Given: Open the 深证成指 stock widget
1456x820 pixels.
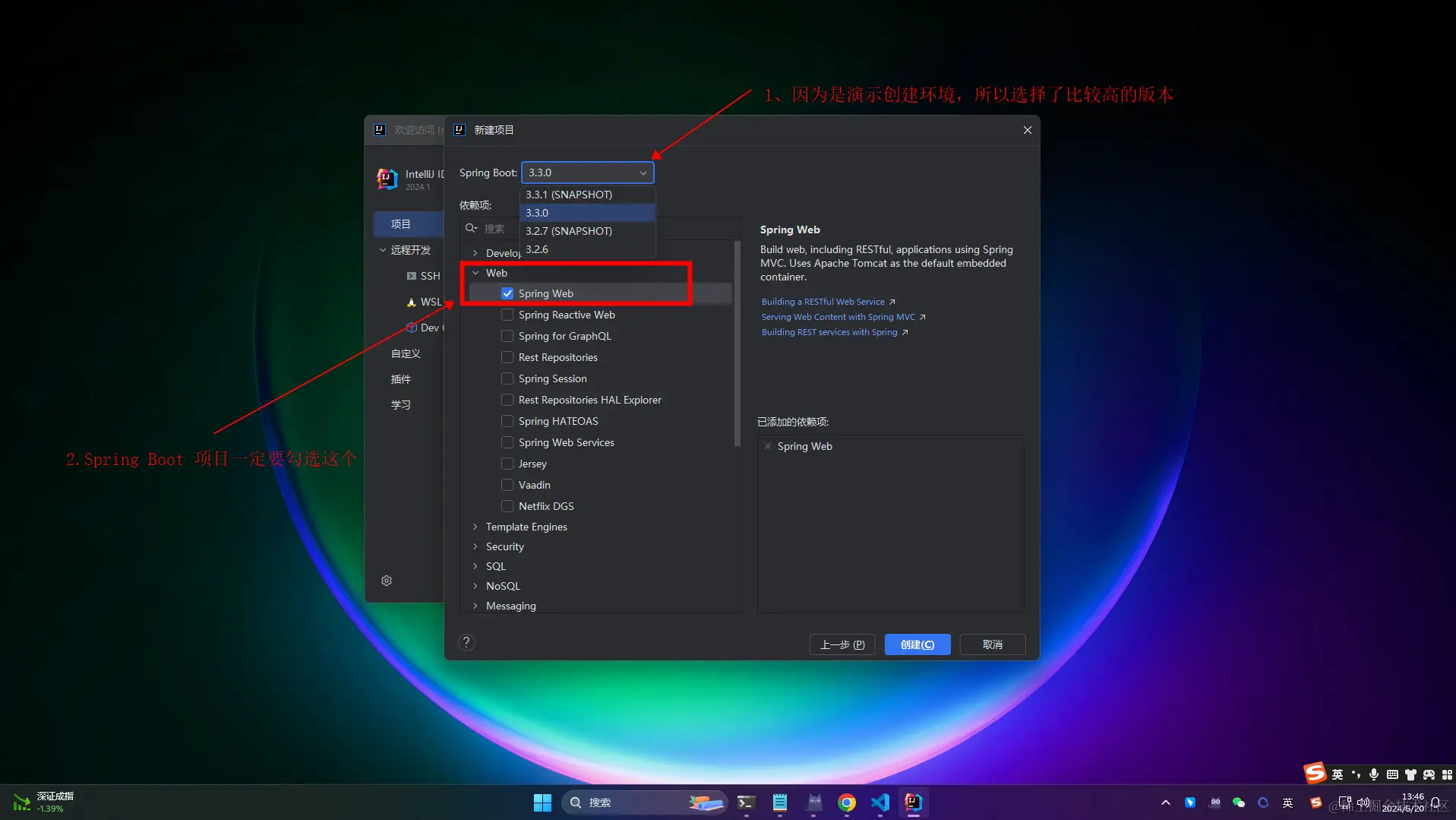Looking at the screenshot, I should (44, 803).
